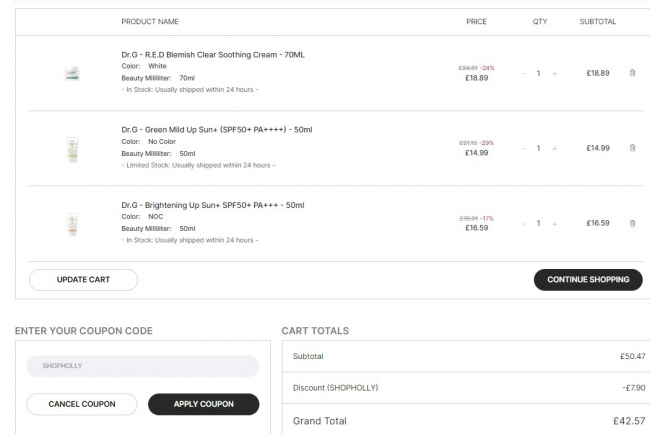
Task: Increase quantity of R.E.D Blemish Clear Cream
Action: tap(554, 73)
